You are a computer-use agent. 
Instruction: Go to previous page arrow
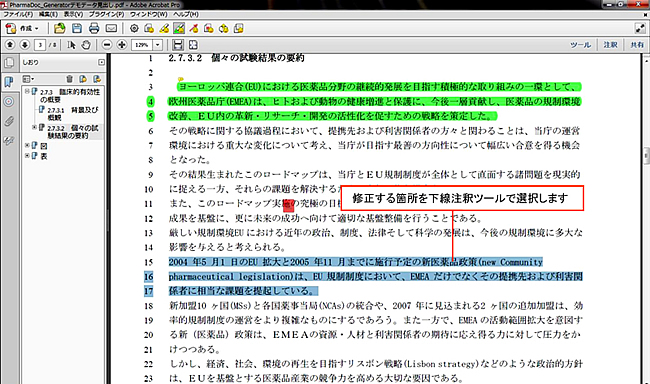[x=10, y=45]
